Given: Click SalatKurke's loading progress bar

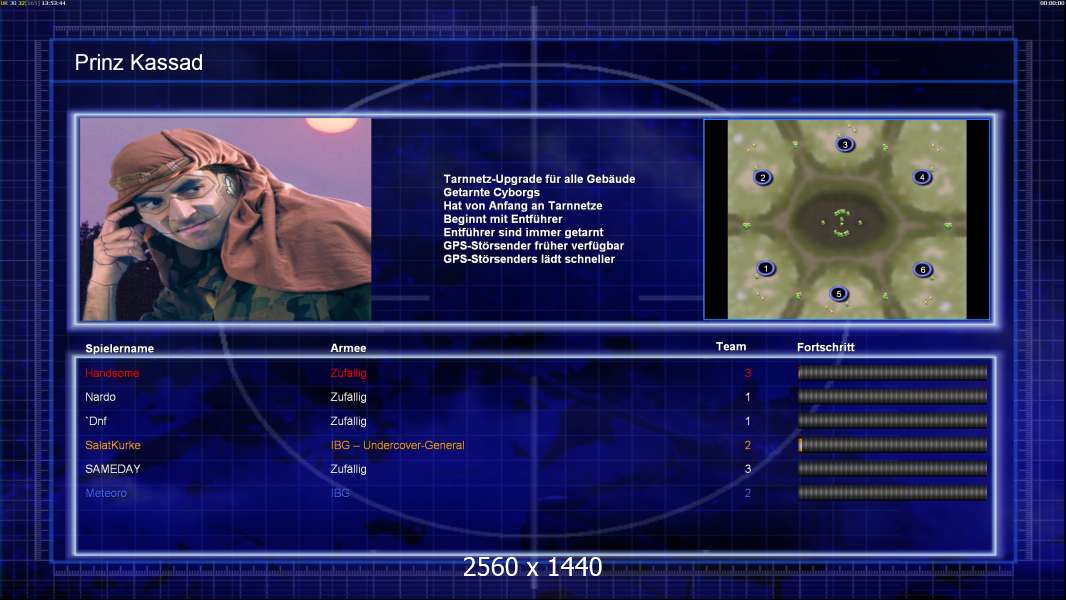Looking at the screenshot, I should (893, 445).
